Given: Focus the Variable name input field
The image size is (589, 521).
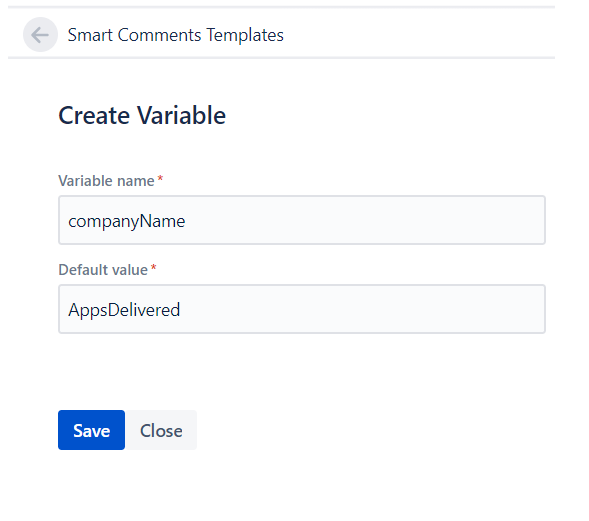Looking at the screenshot, I should point(302,220).
